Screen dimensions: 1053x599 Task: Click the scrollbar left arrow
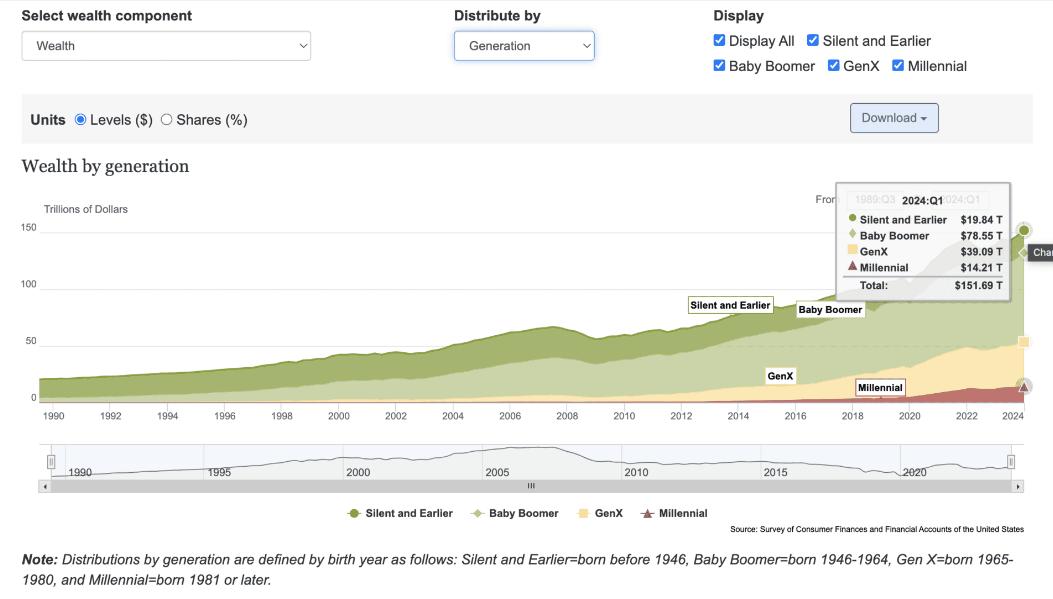point(44,486)
